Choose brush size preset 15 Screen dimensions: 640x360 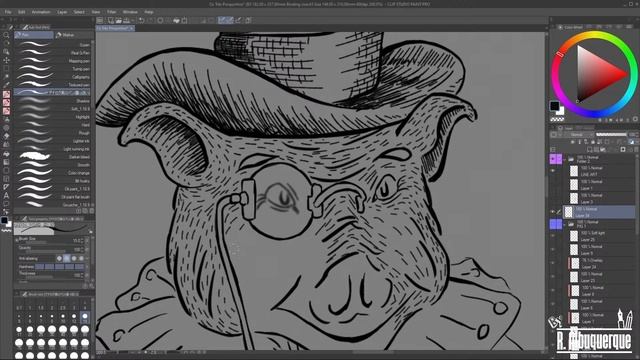tap(85, 317)
